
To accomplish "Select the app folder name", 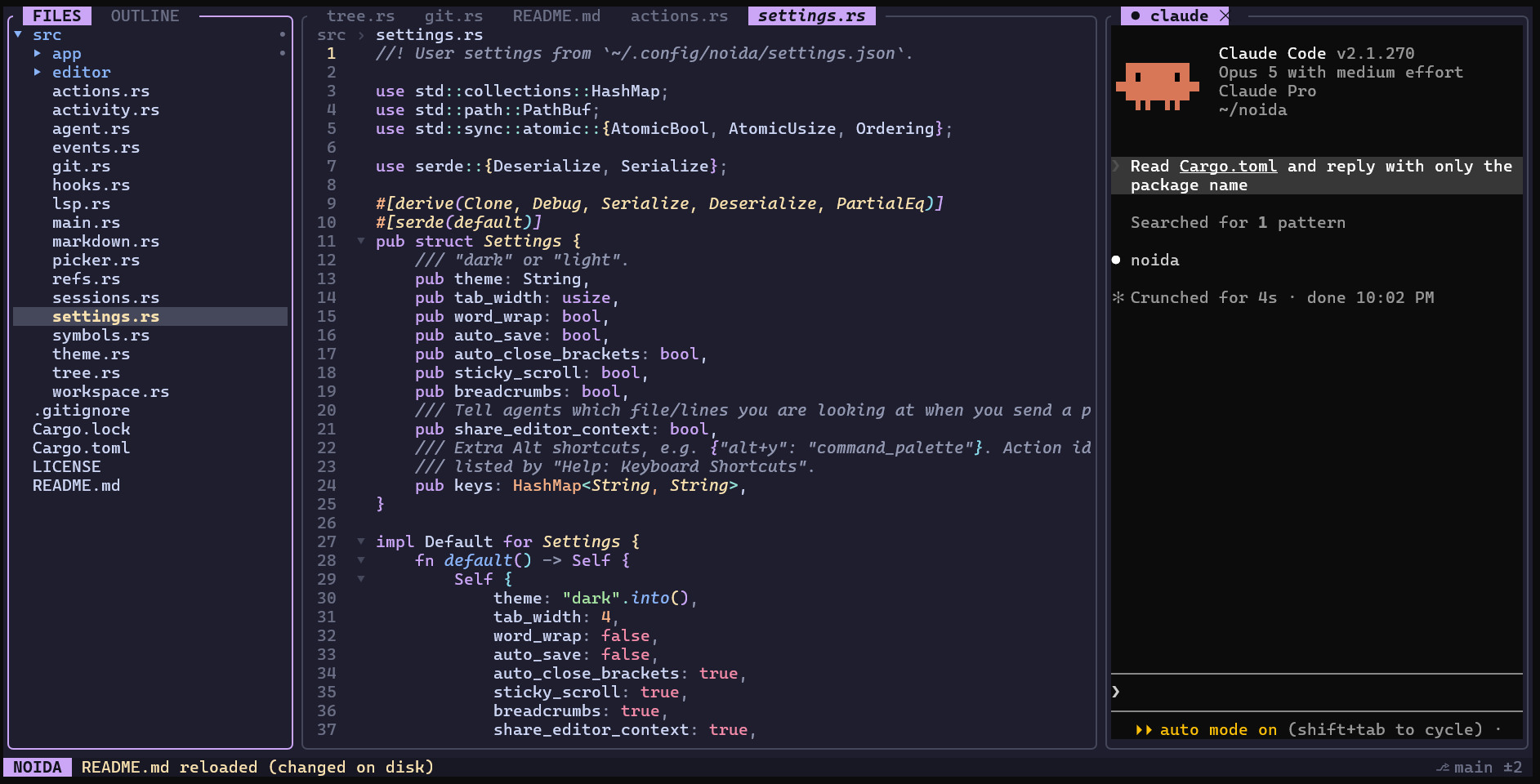I will pyautogui.click(x=66, y=53).
